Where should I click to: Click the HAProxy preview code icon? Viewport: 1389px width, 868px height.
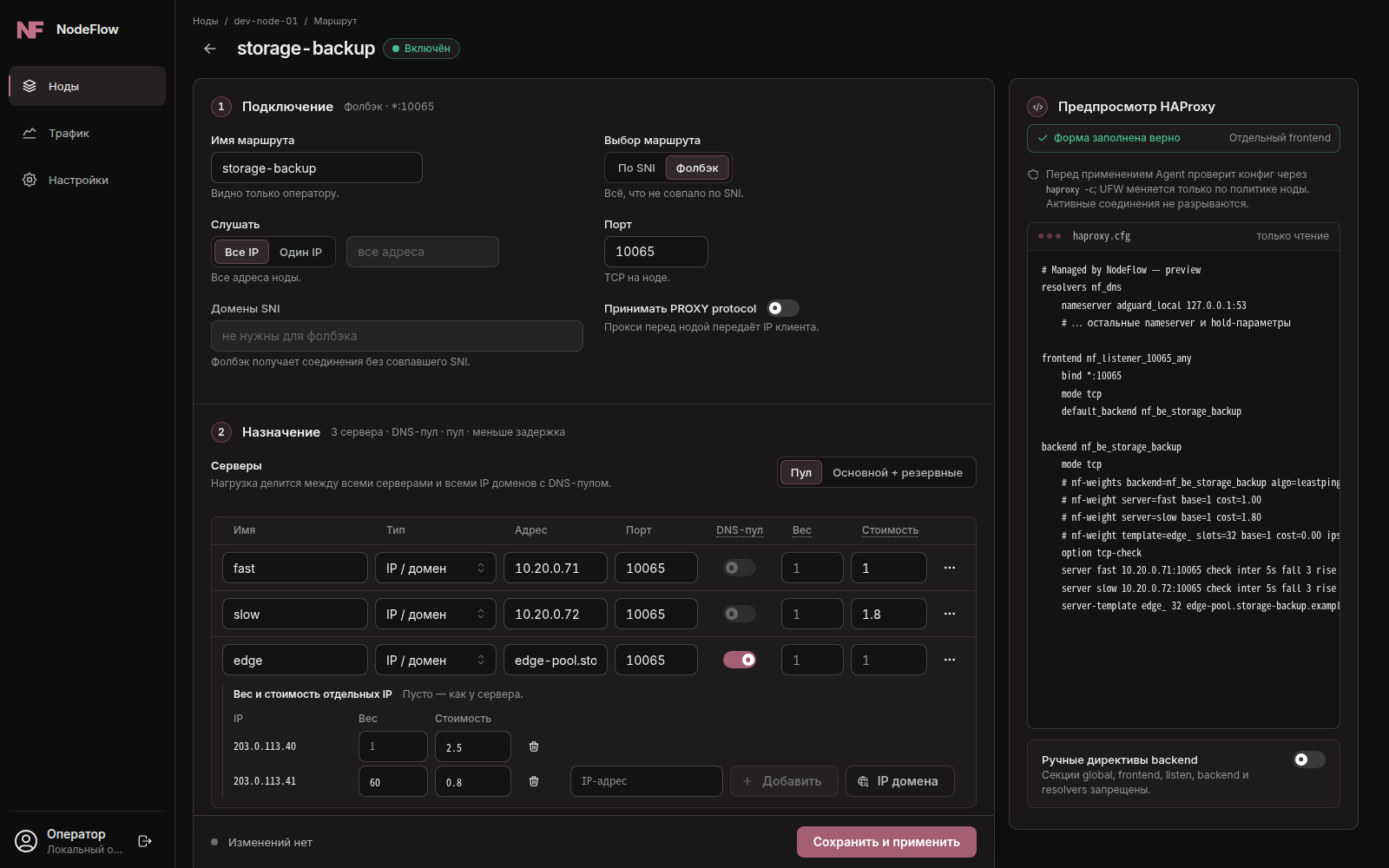coord(1037,107)
